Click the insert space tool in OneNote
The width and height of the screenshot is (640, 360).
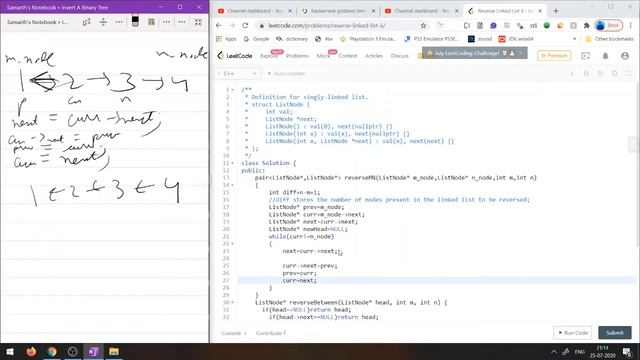(103, 22)
